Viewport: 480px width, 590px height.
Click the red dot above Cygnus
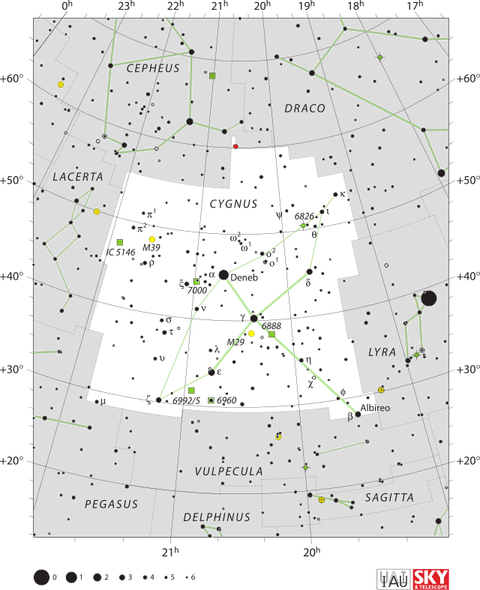(x=235, y=146)
